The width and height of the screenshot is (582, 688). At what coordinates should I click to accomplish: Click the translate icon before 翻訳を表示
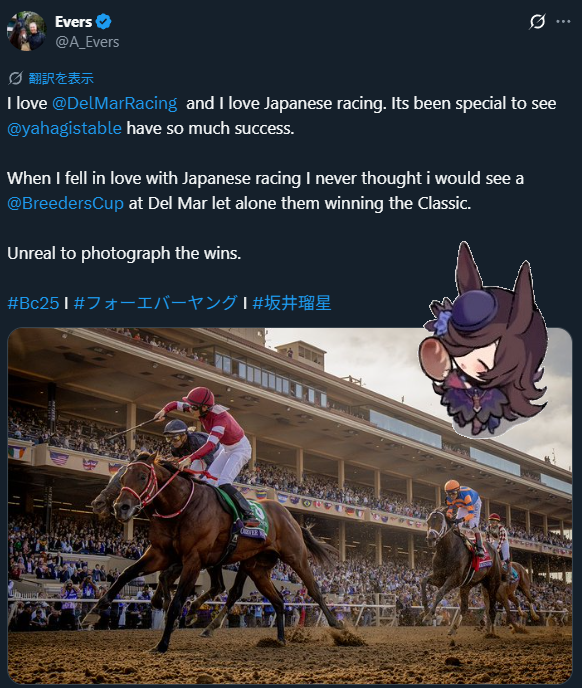pyautogui.click(x=15, y=79)
